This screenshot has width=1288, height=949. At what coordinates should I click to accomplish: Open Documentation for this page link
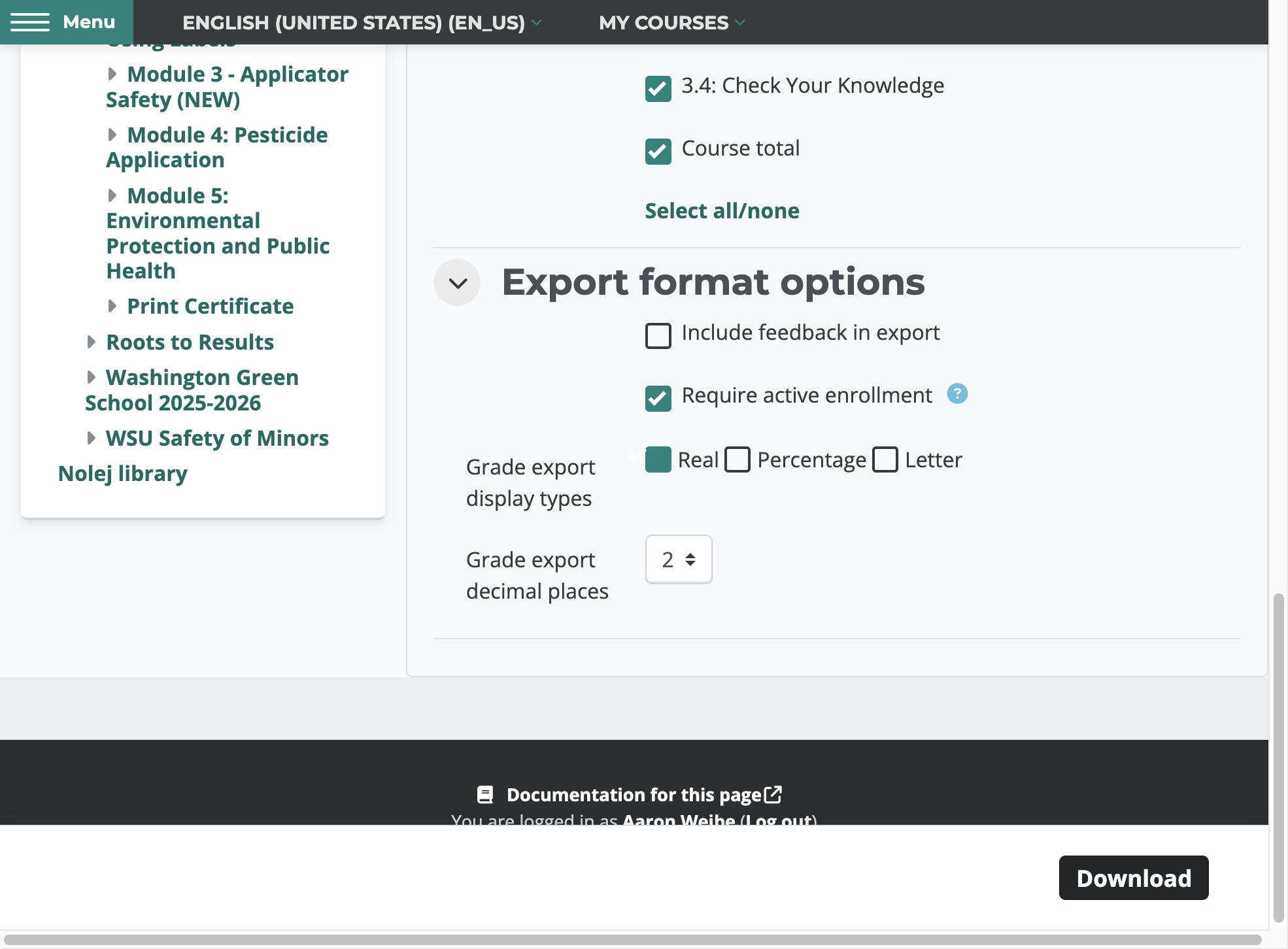pyautogui.click(x=634, y=795)
